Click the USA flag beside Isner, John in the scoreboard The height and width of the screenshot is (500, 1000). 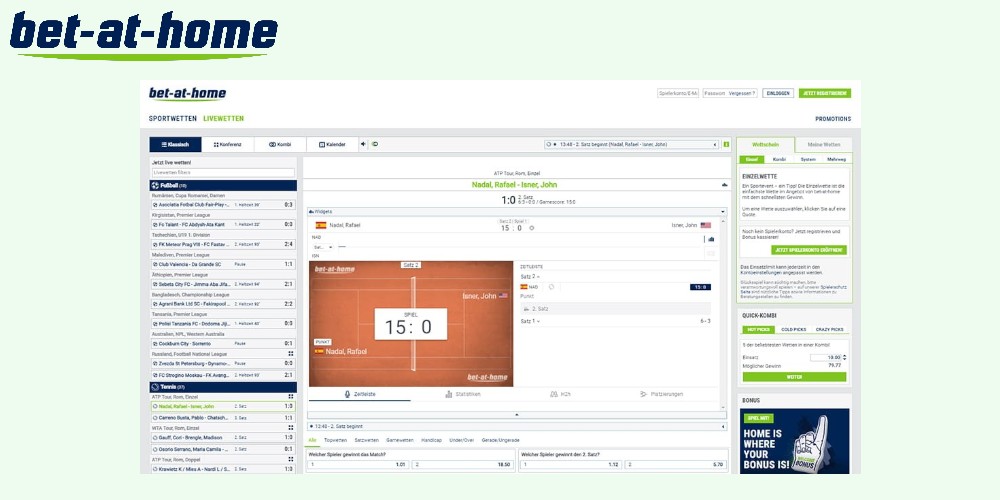[x=705, y=225]
